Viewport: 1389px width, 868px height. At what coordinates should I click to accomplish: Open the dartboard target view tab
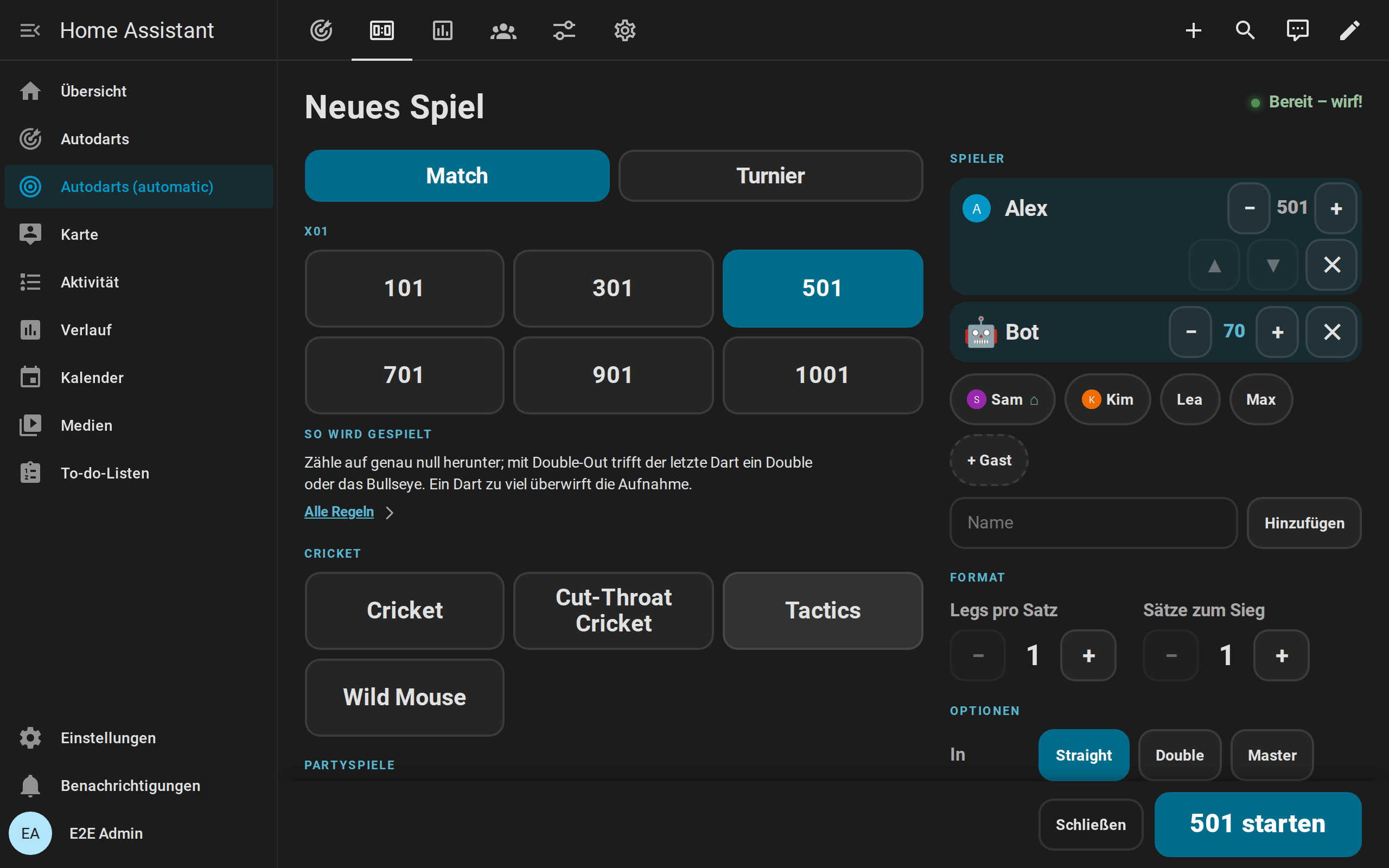(321, 30)
